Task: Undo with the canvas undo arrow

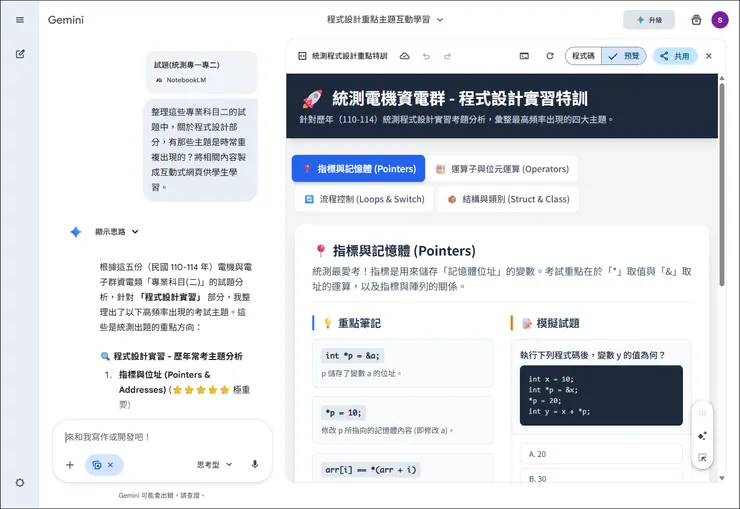Action: [x=426, y=56]
